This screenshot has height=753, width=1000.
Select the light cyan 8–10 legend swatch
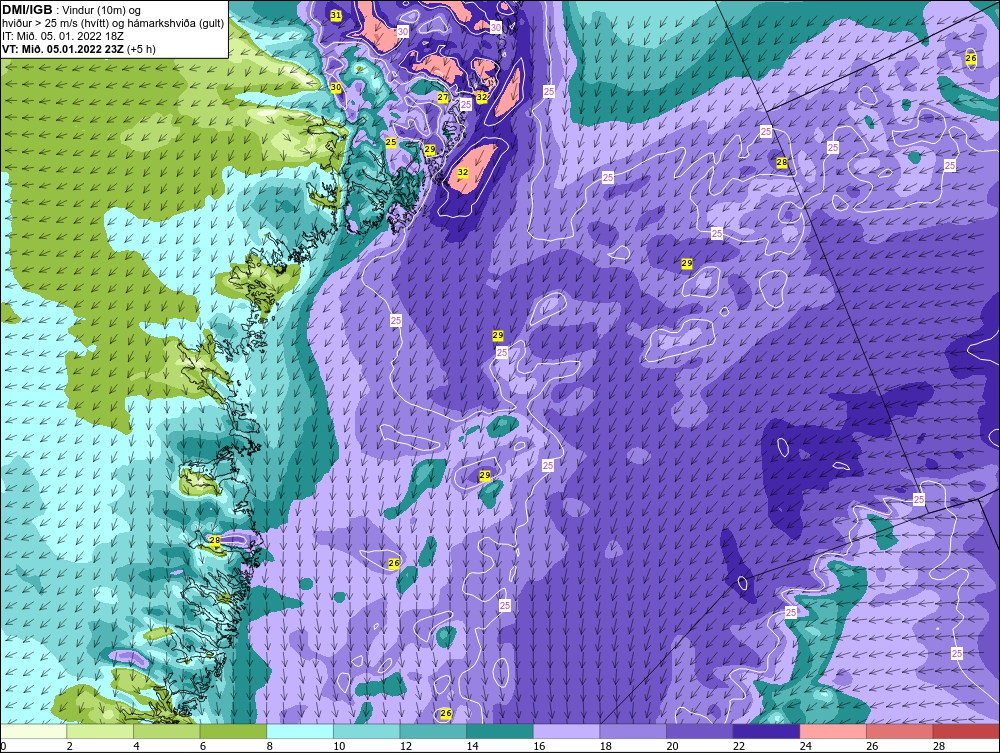pos(300,731)
